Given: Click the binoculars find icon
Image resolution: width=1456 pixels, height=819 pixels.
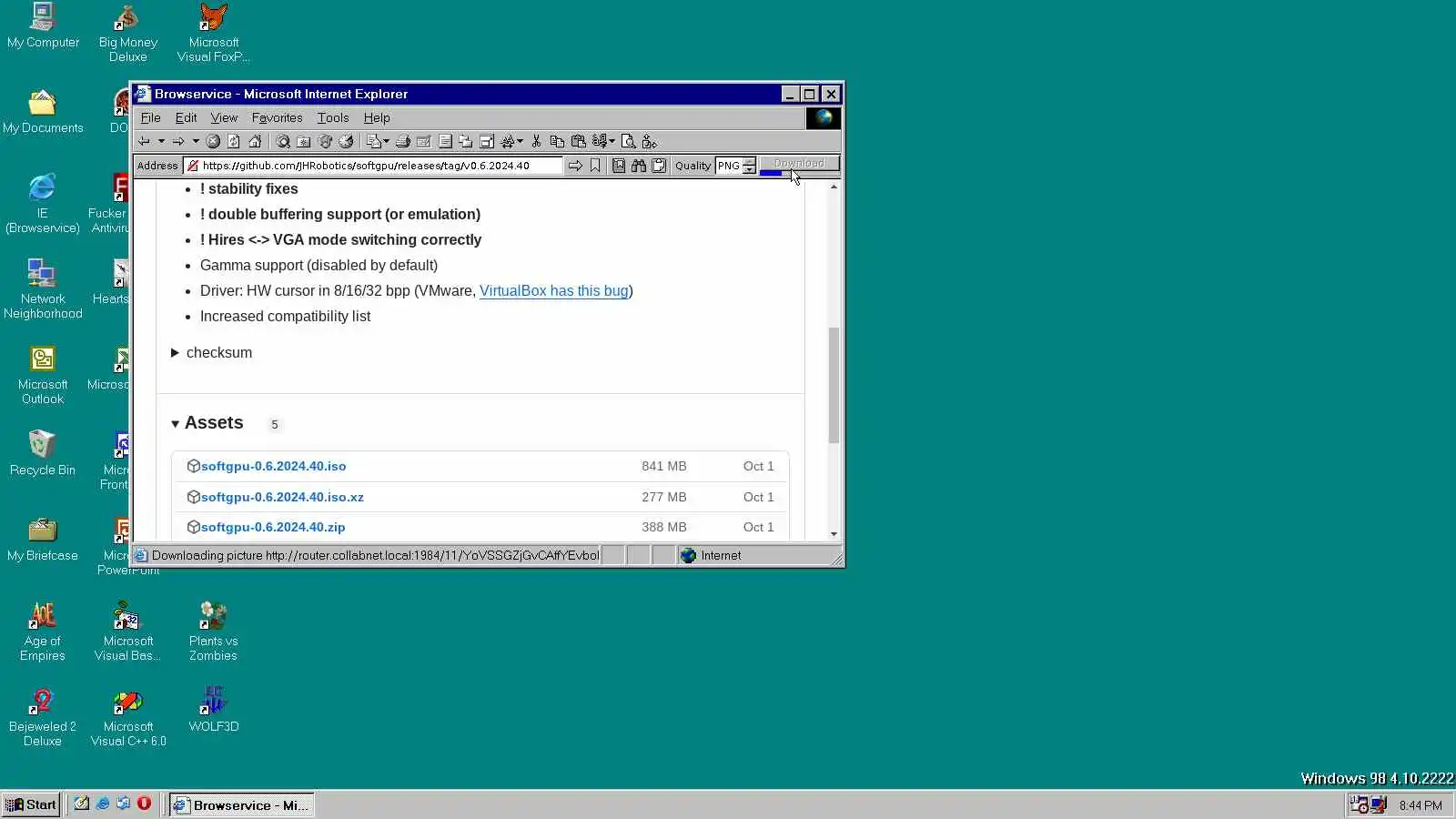Looking at the screenshot, I should (x=639, y=166).
